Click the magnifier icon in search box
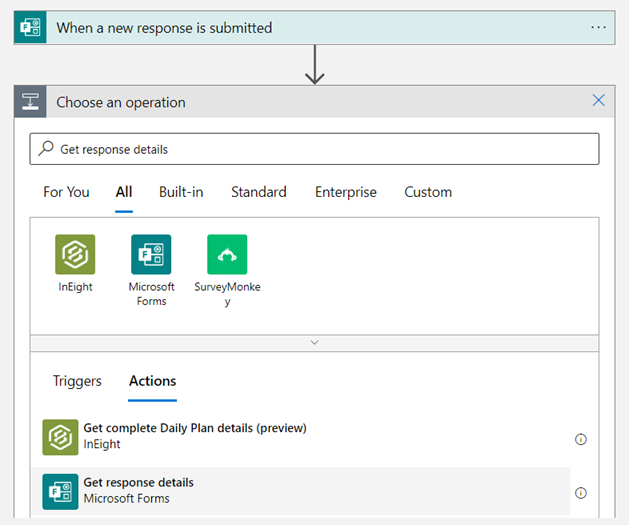This screenshot has height=525, width=629. tap(46, 149)
